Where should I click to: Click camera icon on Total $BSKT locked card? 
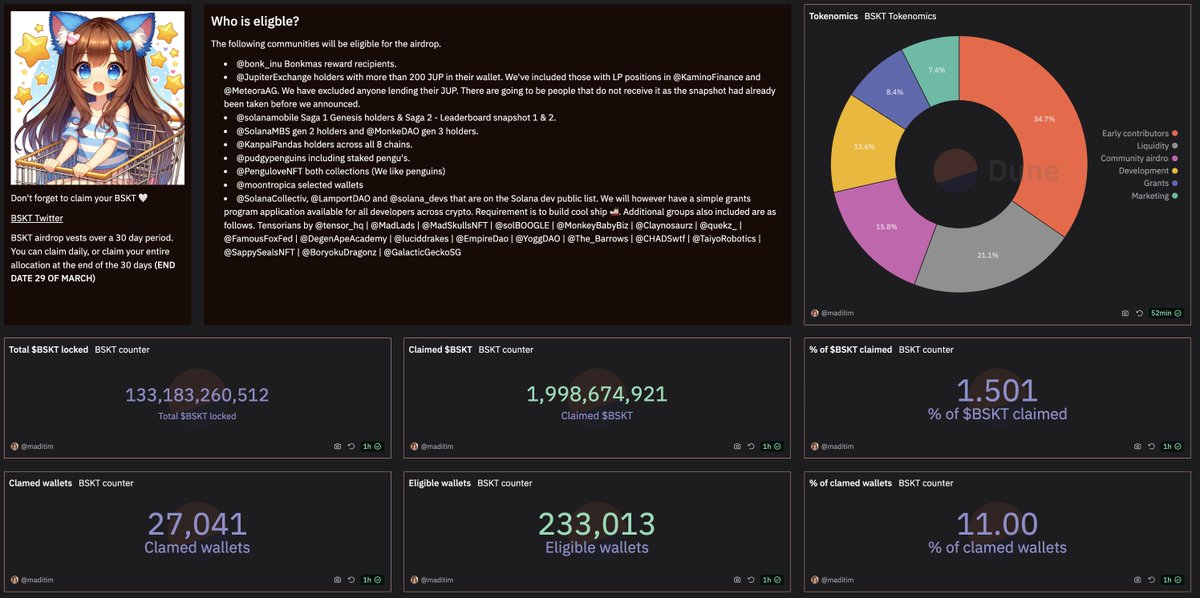pos(338,446)
